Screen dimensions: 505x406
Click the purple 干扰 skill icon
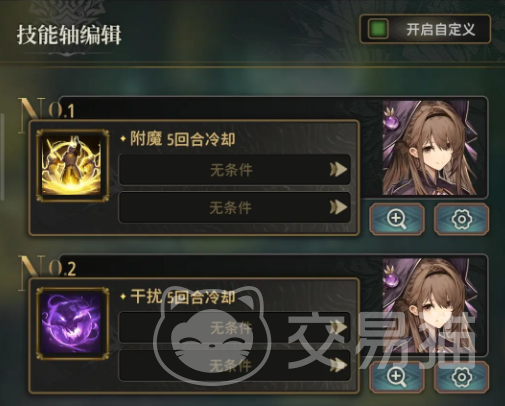click(x=72, y=324)
